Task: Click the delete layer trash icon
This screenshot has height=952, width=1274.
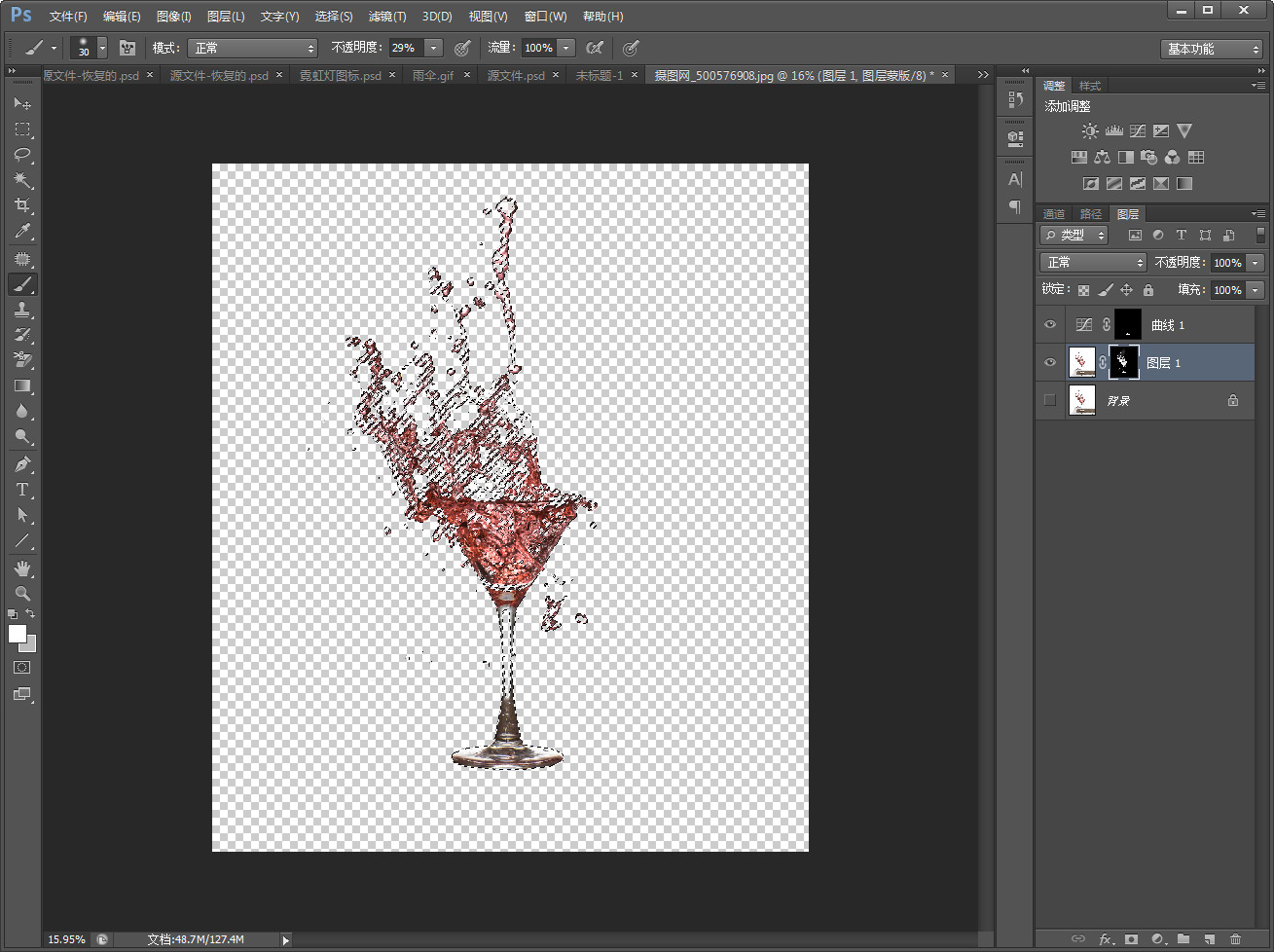Action: [1235, 939]
